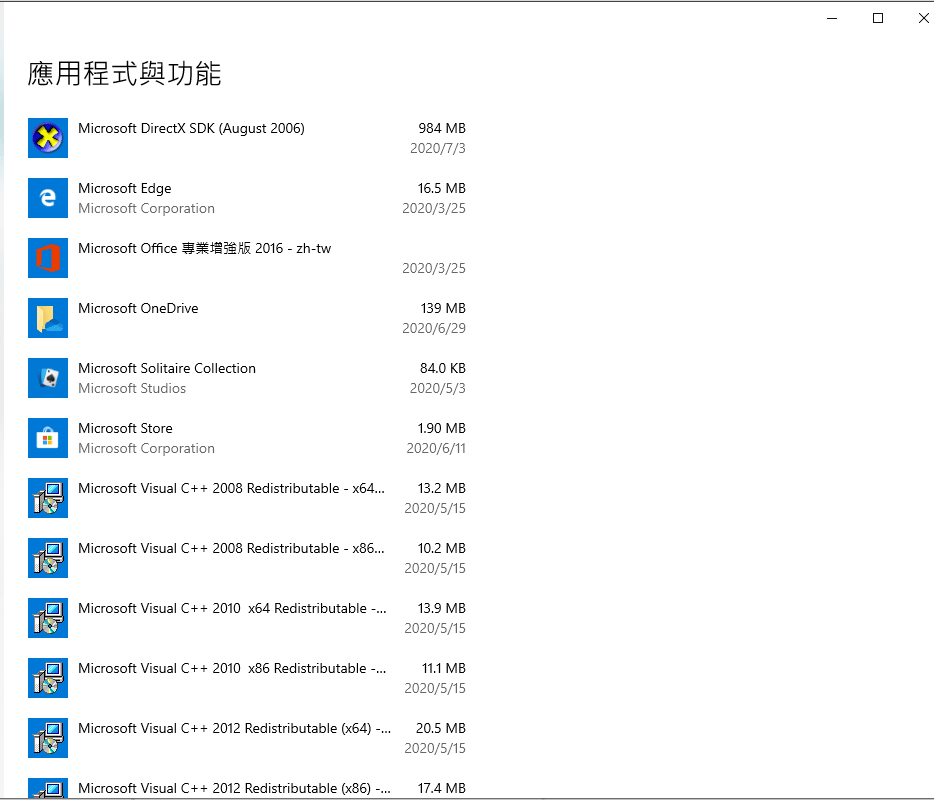Viewport: 934px width, 800px height.
Task: Select Visual C++ 2008 Redistributable x86 name
Action: click(x=231, y=549)
